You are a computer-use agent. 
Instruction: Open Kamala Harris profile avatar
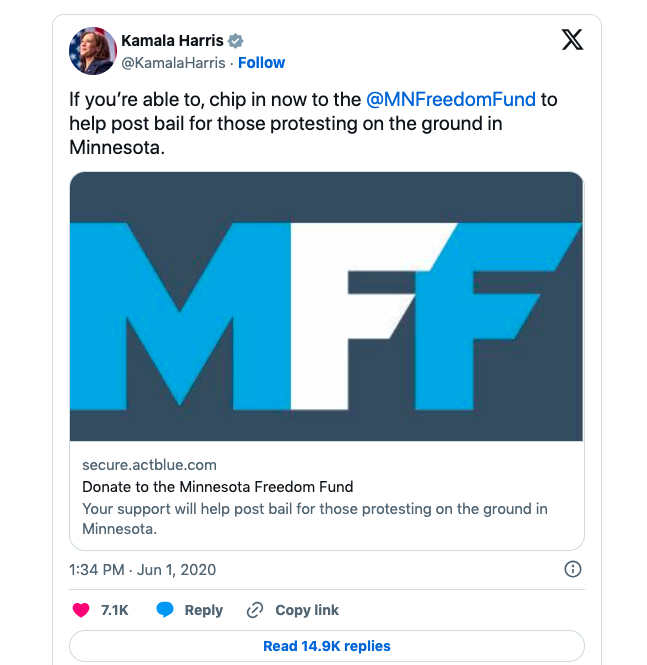[91, 51]
